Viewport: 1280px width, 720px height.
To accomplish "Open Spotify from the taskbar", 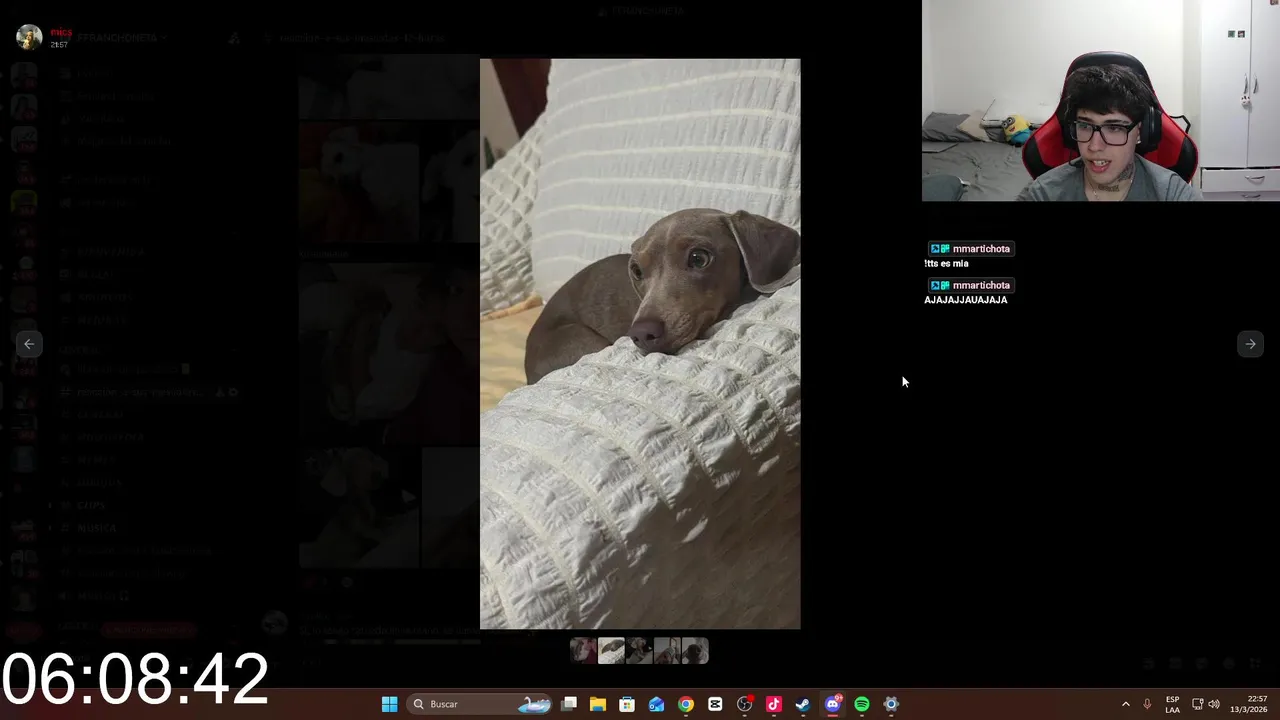I will [861, 704].
